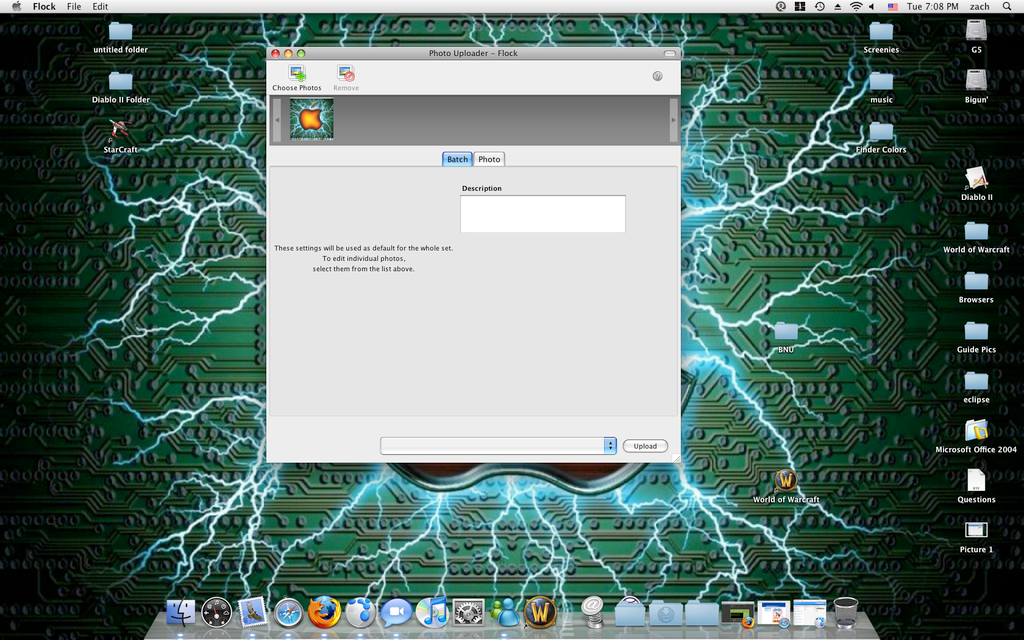Click the volume speaker icon

tap(872, 7)
